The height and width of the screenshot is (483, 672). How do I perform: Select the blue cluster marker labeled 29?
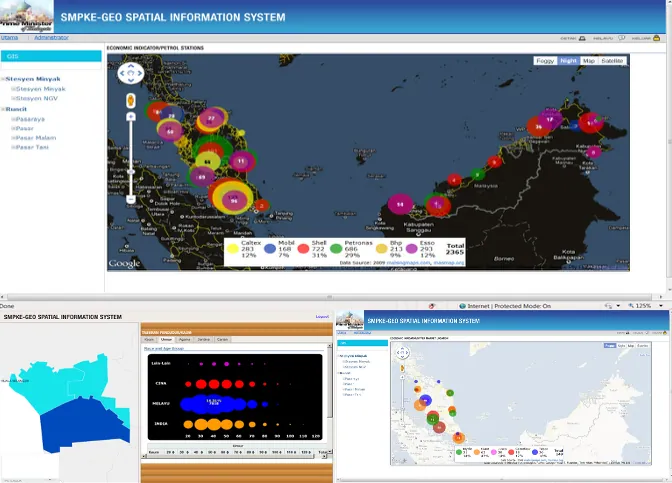[x=172, y=115]
